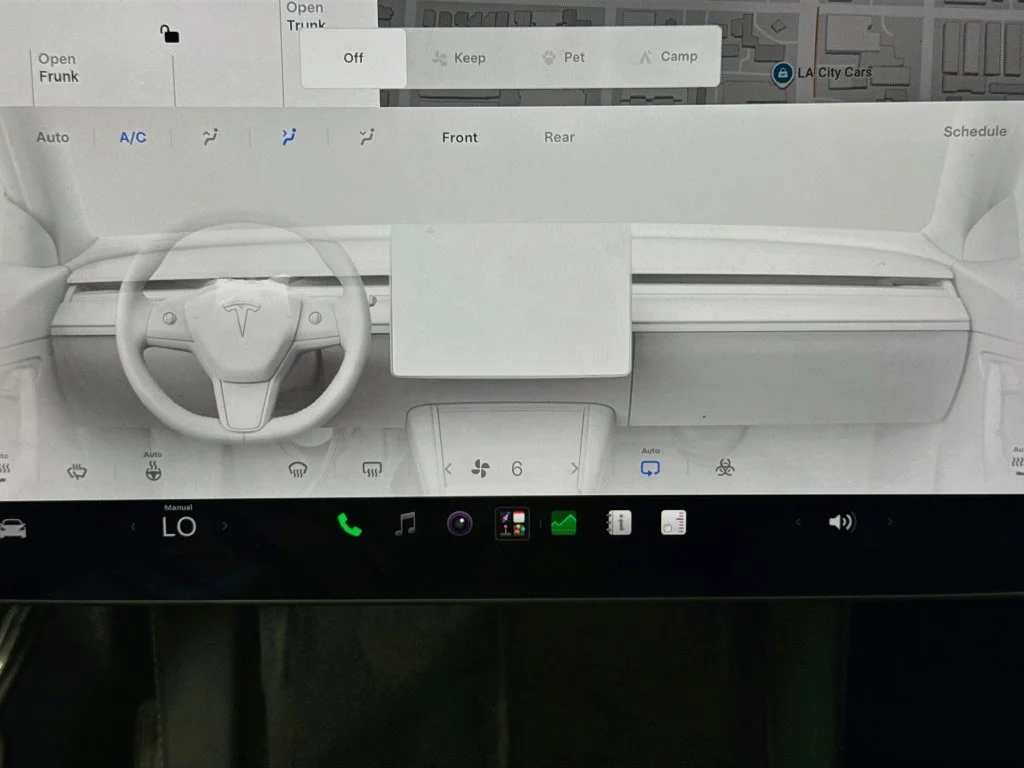
Task: Activate front windshield defrost
Action: pyautogui.click(x=298, y=470)
